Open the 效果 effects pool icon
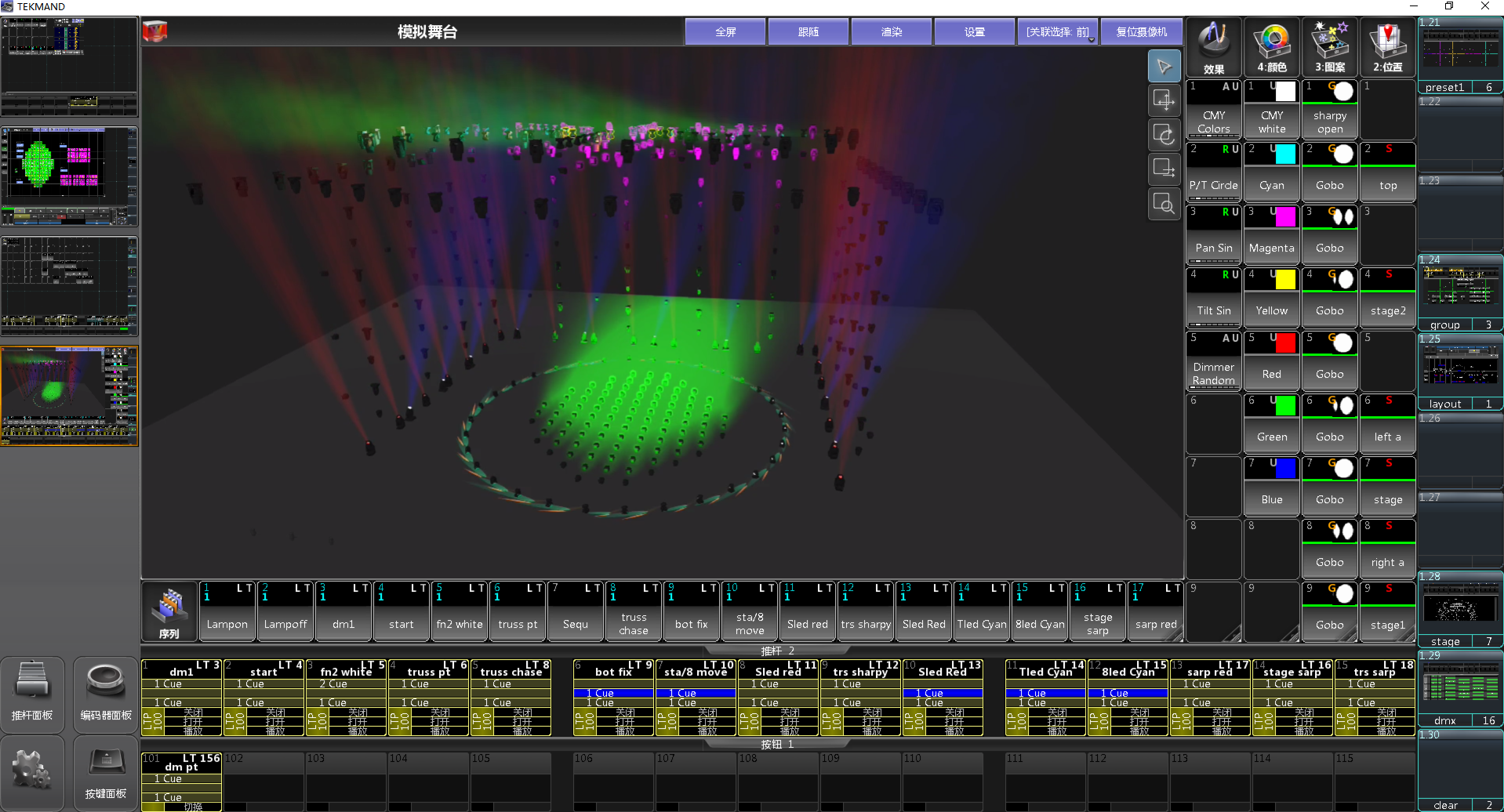Viewport: 1504px width, 812px height. pos(1213,47)
